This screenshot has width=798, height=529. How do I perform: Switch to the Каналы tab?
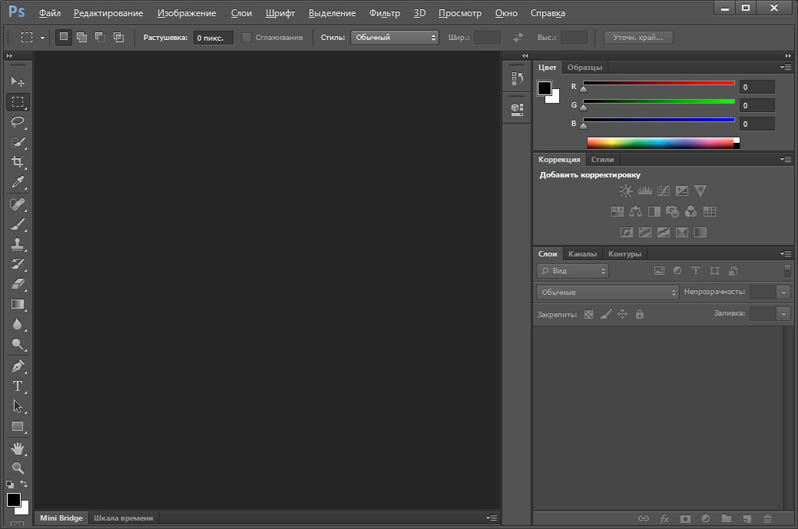click(x=582, y=254)
